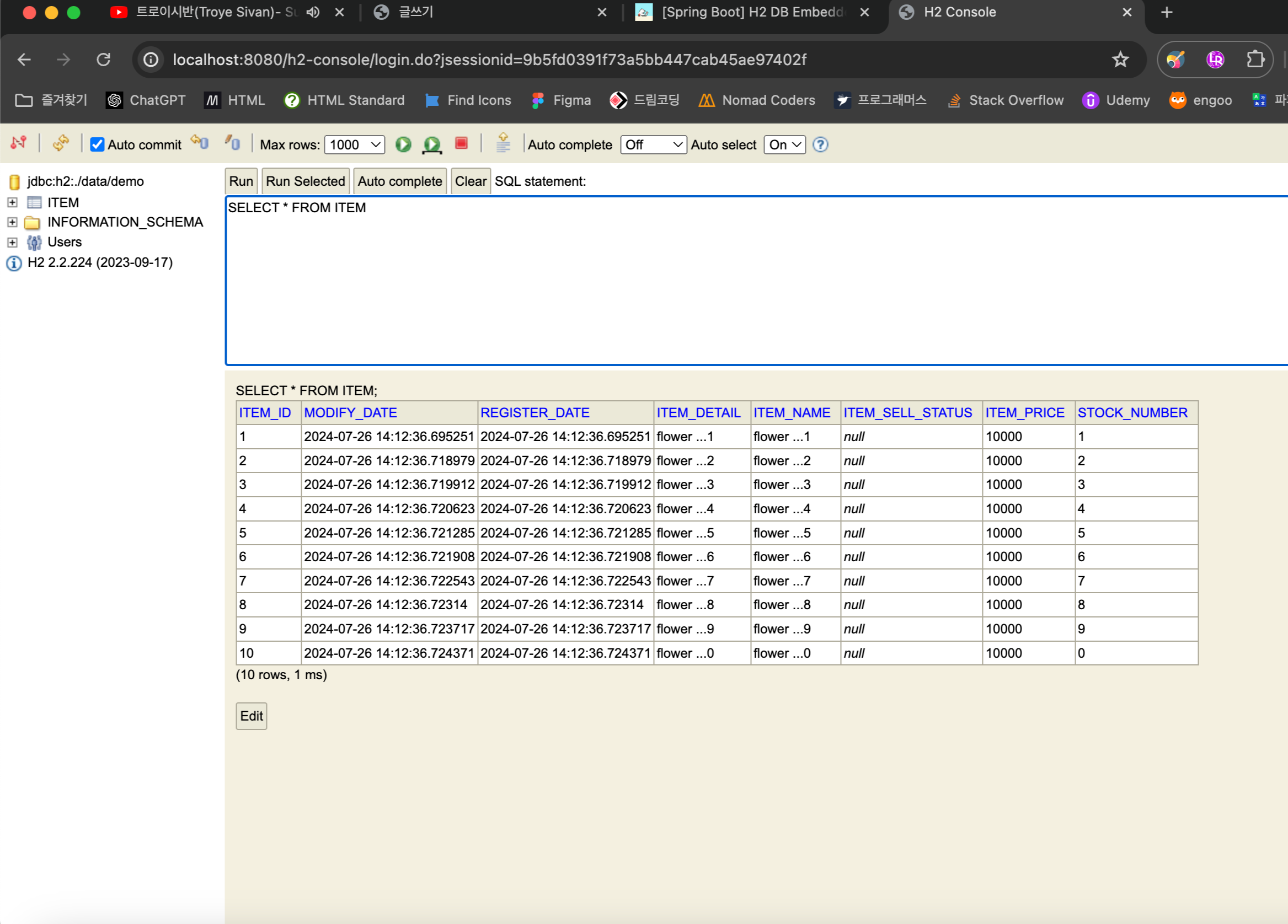This screenshot has height=924, width=1288.
Task: Uncheck the Auto commit checkbox
Action: [x=97, y=145]
